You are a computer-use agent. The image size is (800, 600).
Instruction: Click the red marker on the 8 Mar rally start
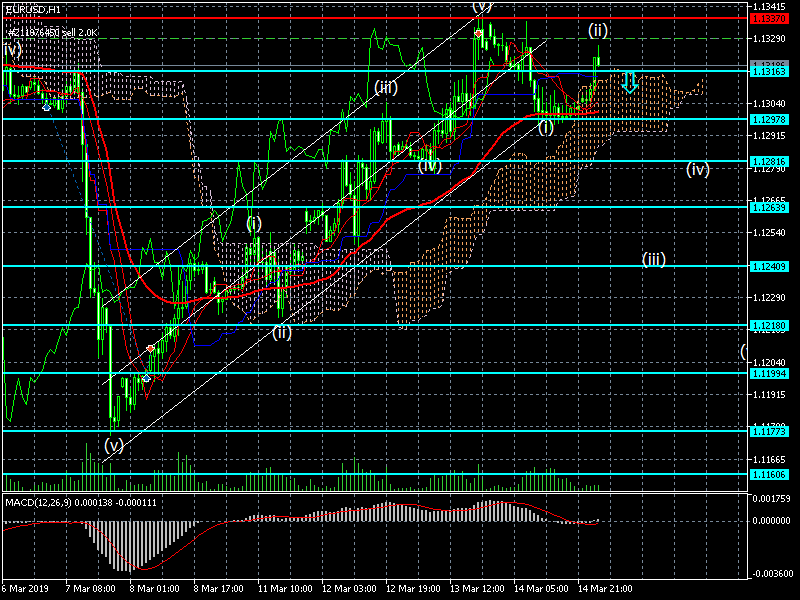tap(151, 348)
